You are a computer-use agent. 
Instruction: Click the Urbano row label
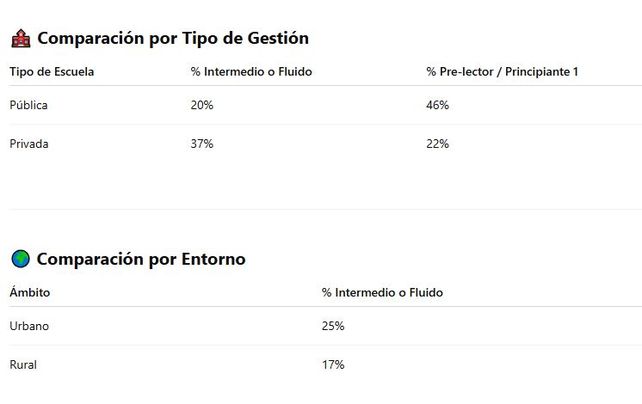pyautogui.click(x=29, y=326)
